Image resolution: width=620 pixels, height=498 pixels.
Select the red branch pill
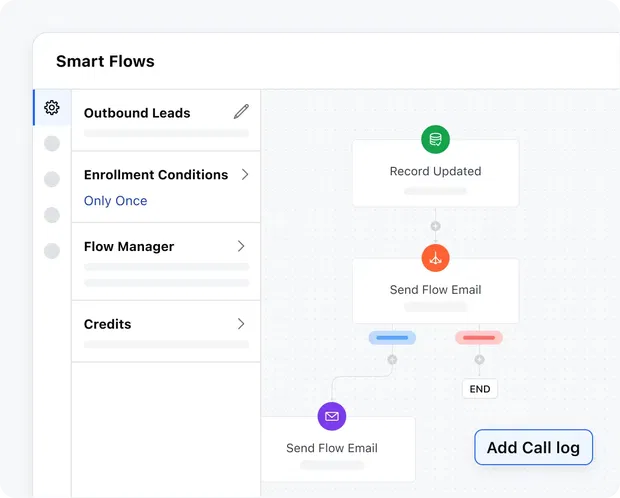[x=479, y=338]
